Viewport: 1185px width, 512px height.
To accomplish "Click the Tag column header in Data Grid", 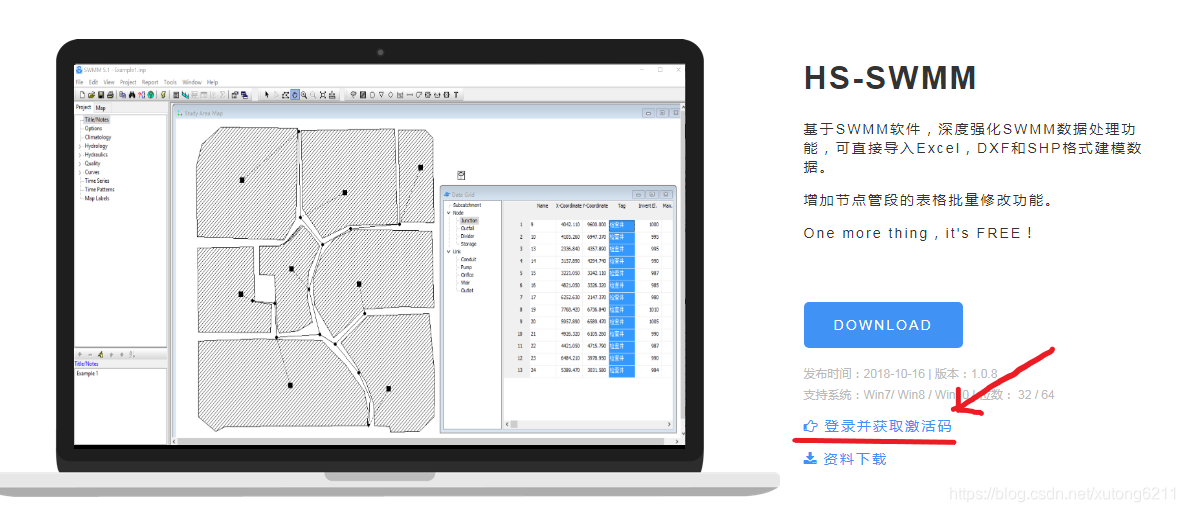I will tap(621, 205).
